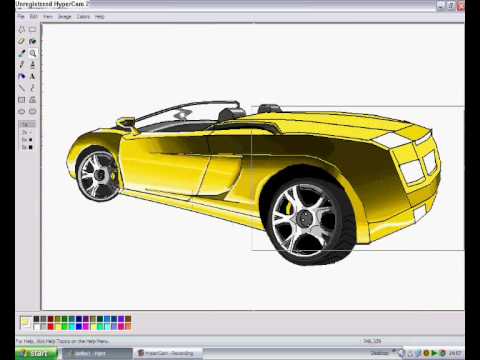Choose the Brush tool
Viewport: 480px width, 360px height.
click(32, 65)
